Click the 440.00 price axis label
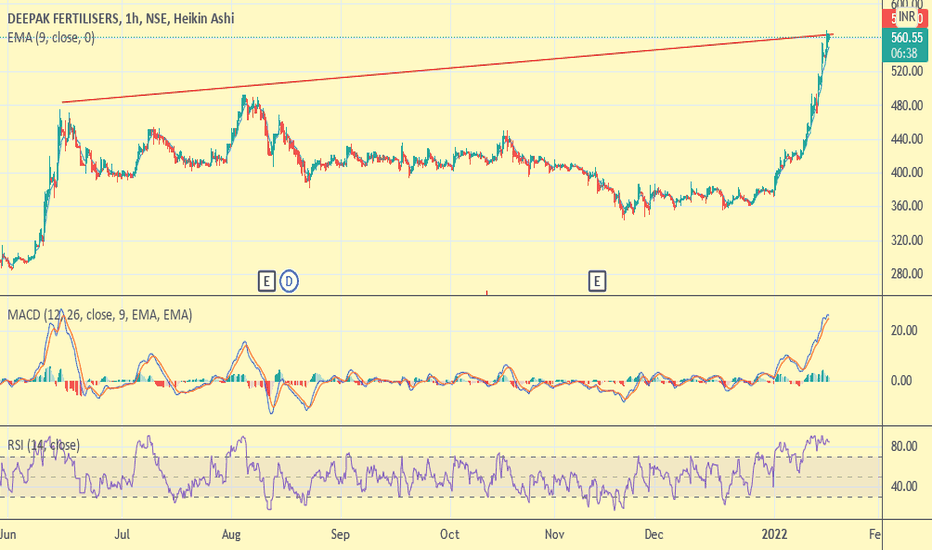The width and height of the screenshot is (932, 550). tap(906, 139)
